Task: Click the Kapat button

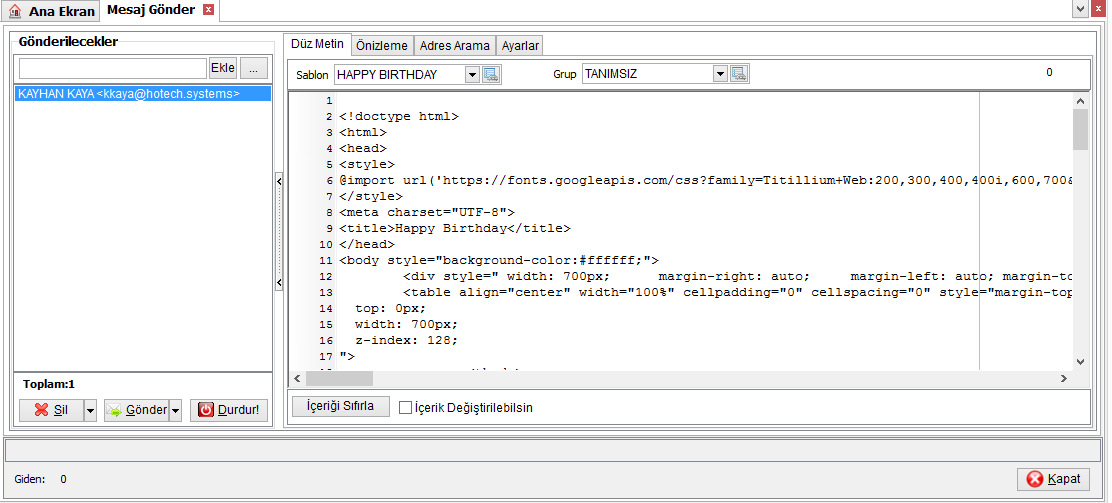Action: [x=1053, y=479]
